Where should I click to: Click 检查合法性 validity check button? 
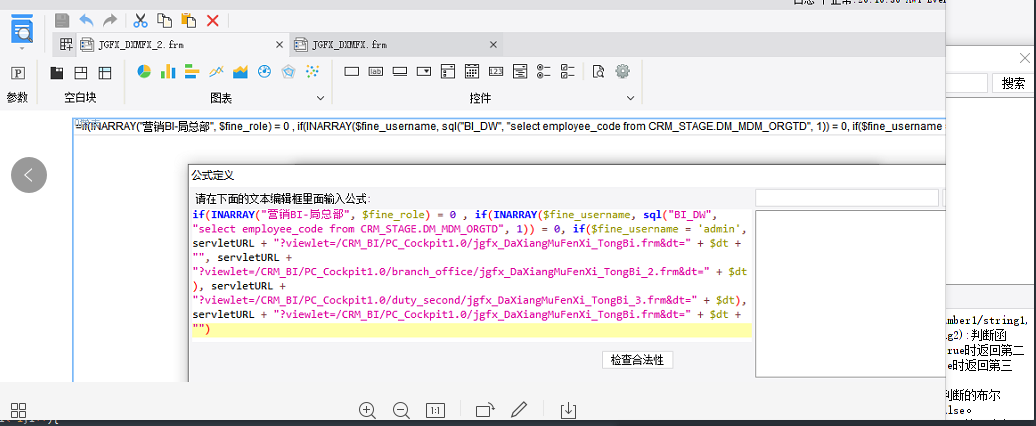tap(637, 360)
